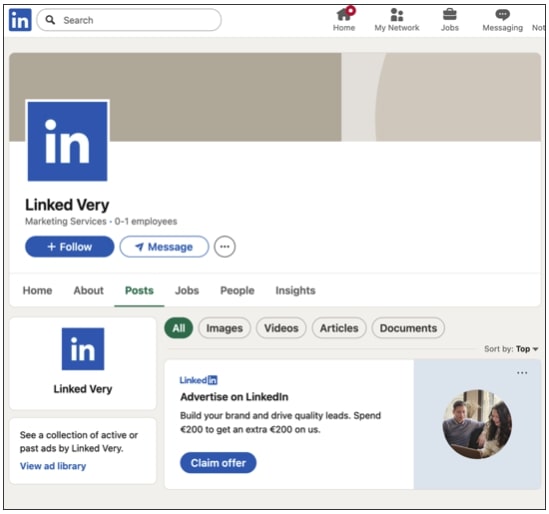The height and width of the screenshot is (514, 549).
Task: Click the page cover banner image
Action: (x=275, y=97)
